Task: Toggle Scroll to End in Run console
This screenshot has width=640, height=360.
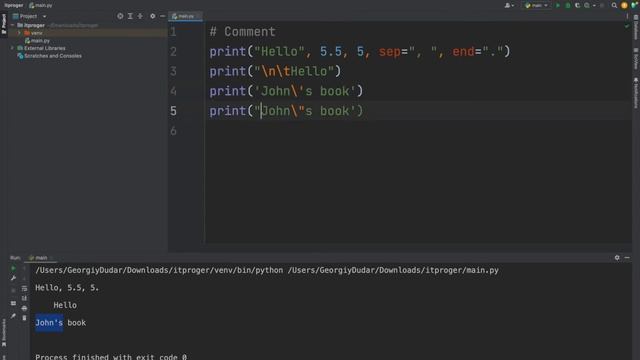Action: point(24,298)
